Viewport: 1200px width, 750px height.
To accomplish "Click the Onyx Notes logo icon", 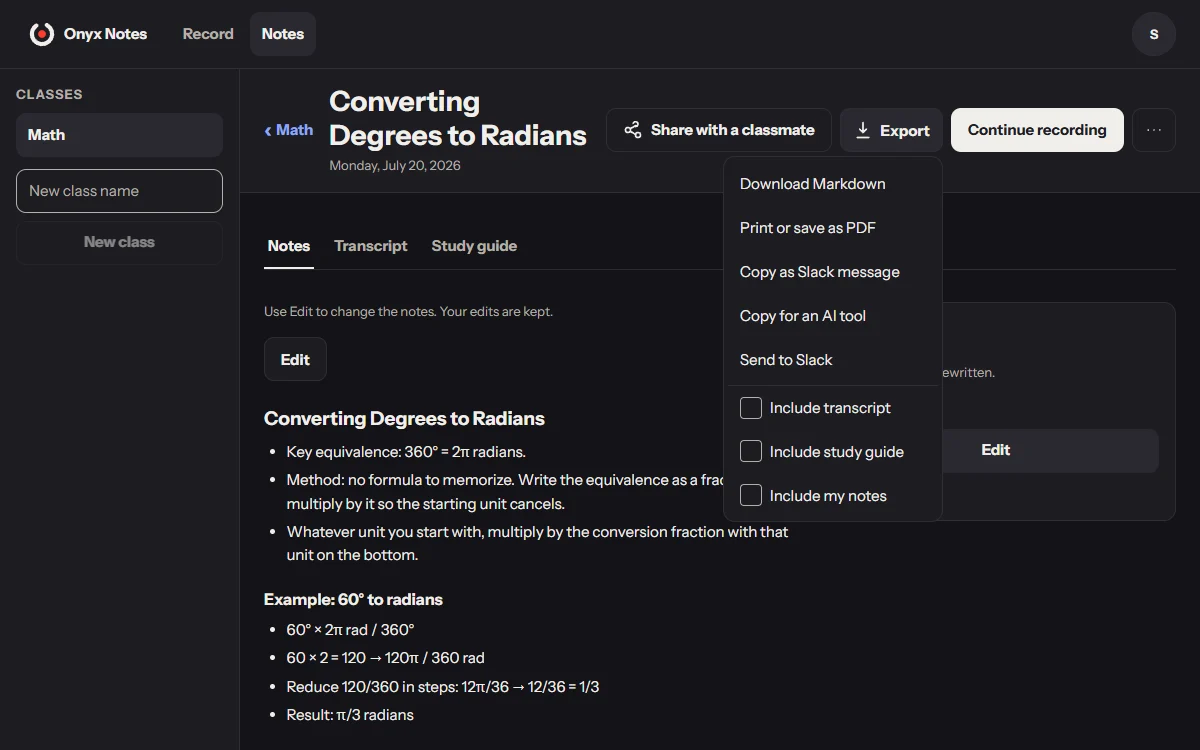I will 41,34.
